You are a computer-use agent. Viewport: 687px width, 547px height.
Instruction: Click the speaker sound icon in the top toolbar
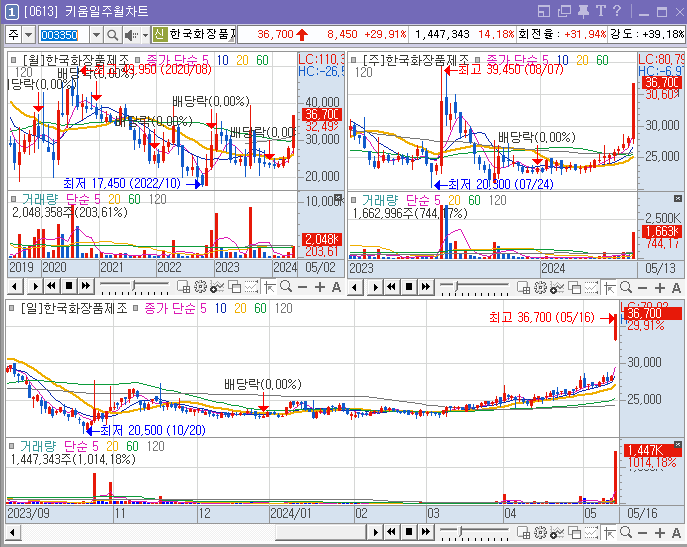(130, 35)
